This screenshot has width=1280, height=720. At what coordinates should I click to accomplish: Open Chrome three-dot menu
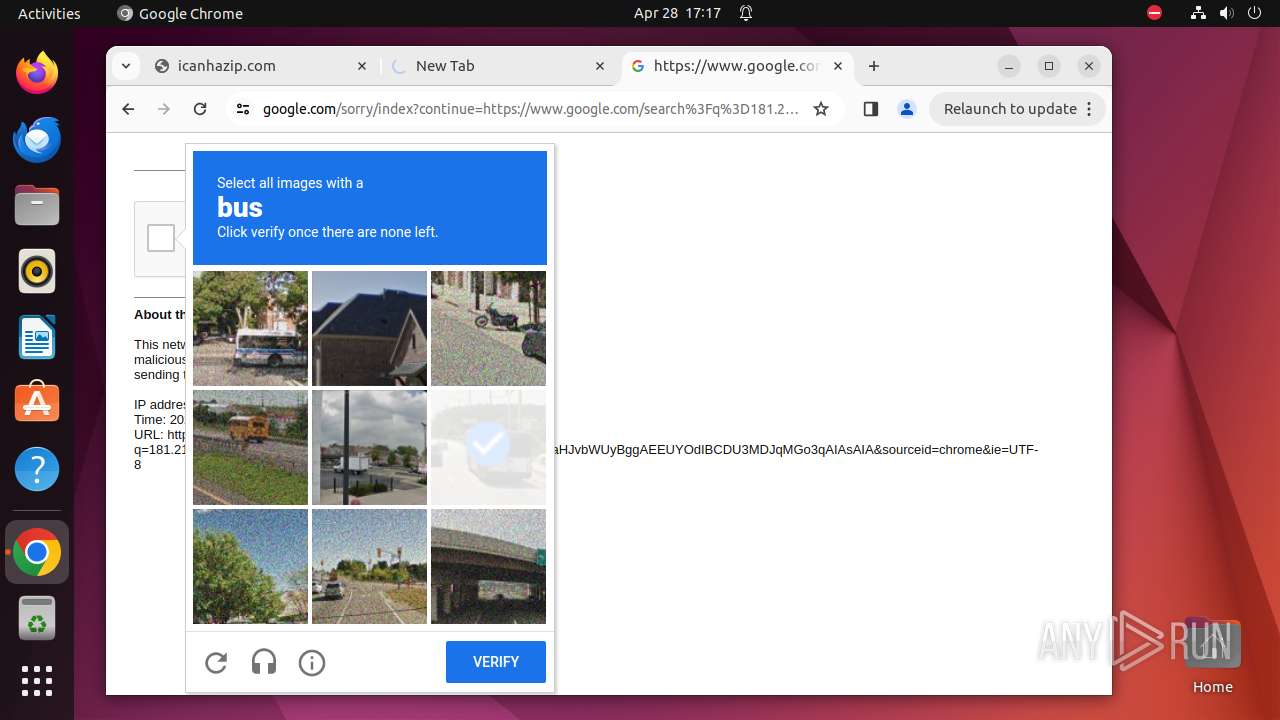(x=1089, y=109)
